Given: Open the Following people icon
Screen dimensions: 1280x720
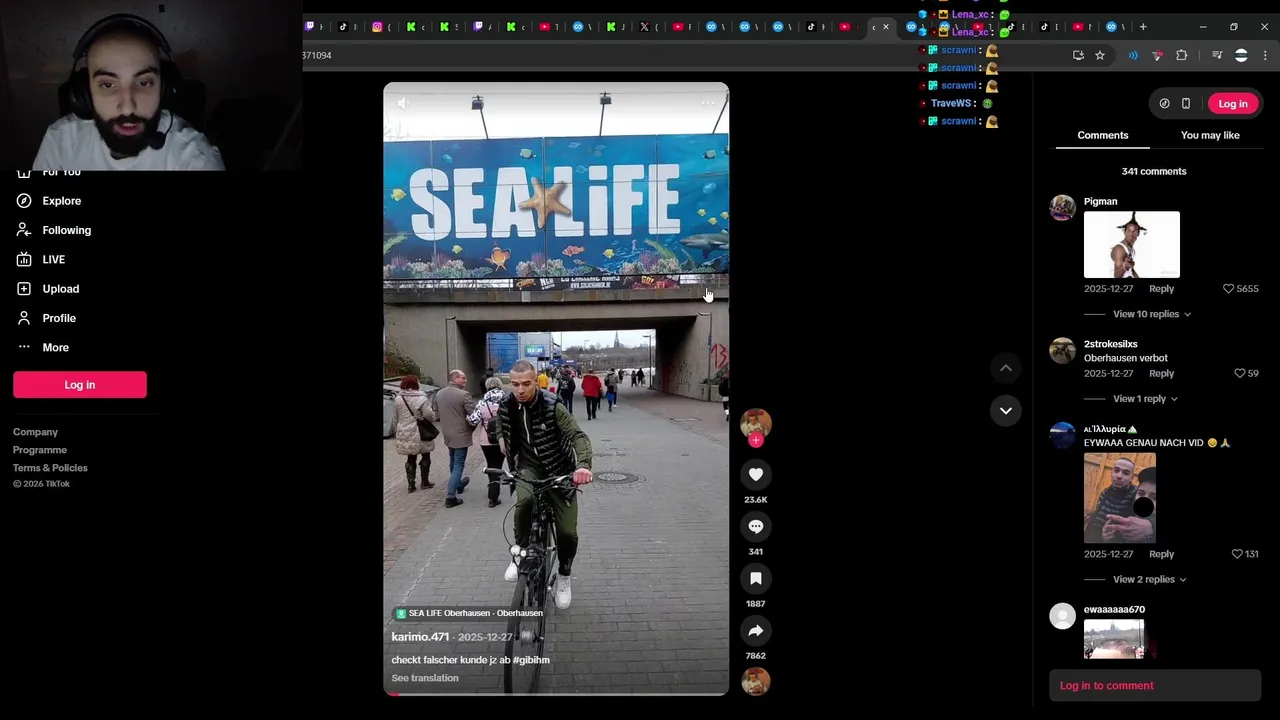Looking at the screenshot, I should click(x=24, y=230).
